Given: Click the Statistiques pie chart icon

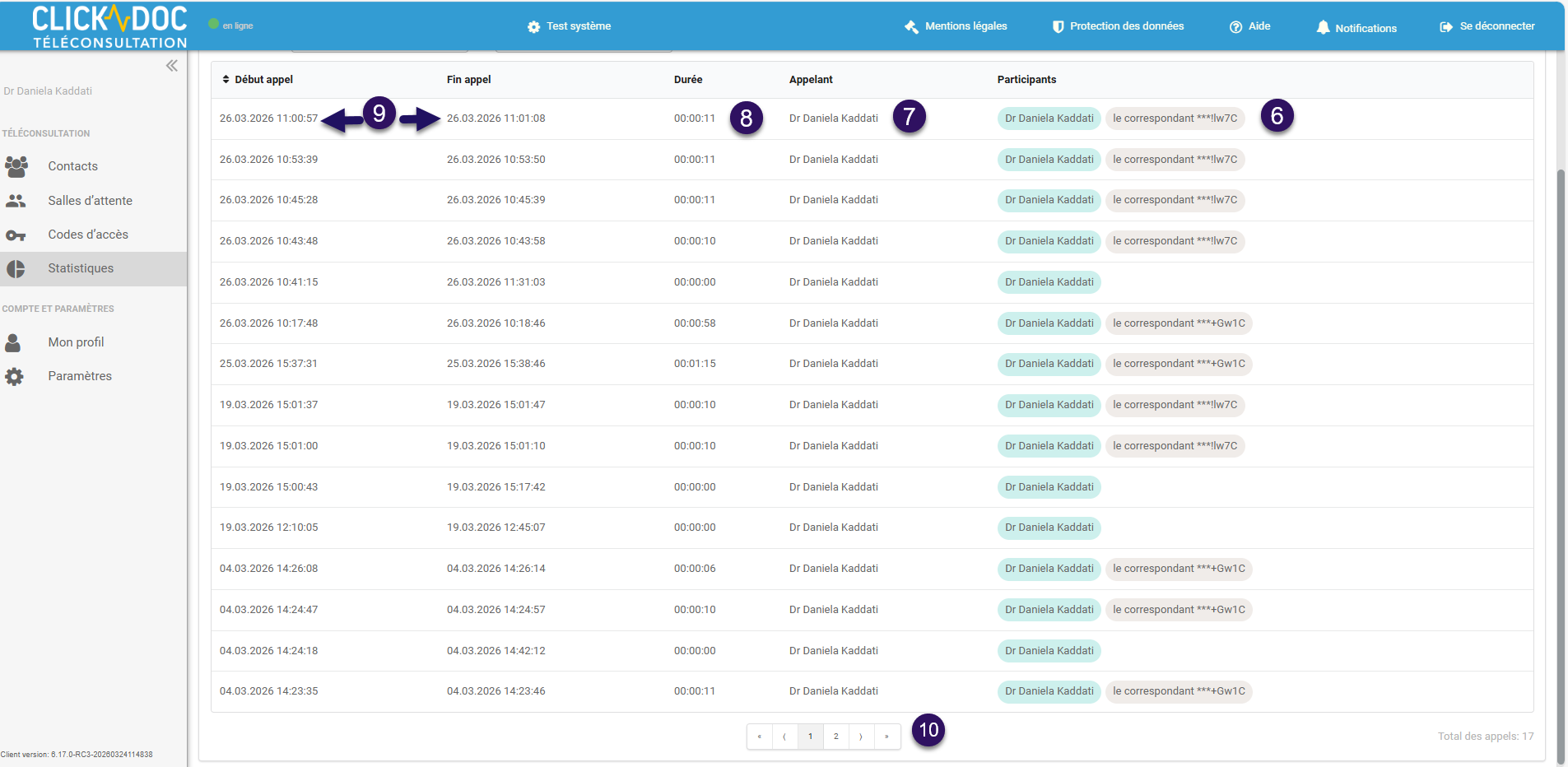Looking at the screenshot, I should tap(16, 269).
